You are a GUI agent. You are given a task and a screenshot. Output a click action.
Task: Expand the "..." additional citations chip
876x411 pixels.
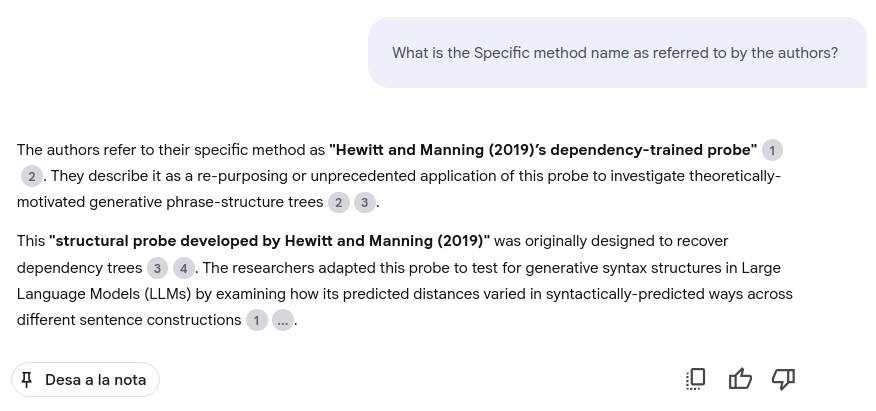coord(283,321)
